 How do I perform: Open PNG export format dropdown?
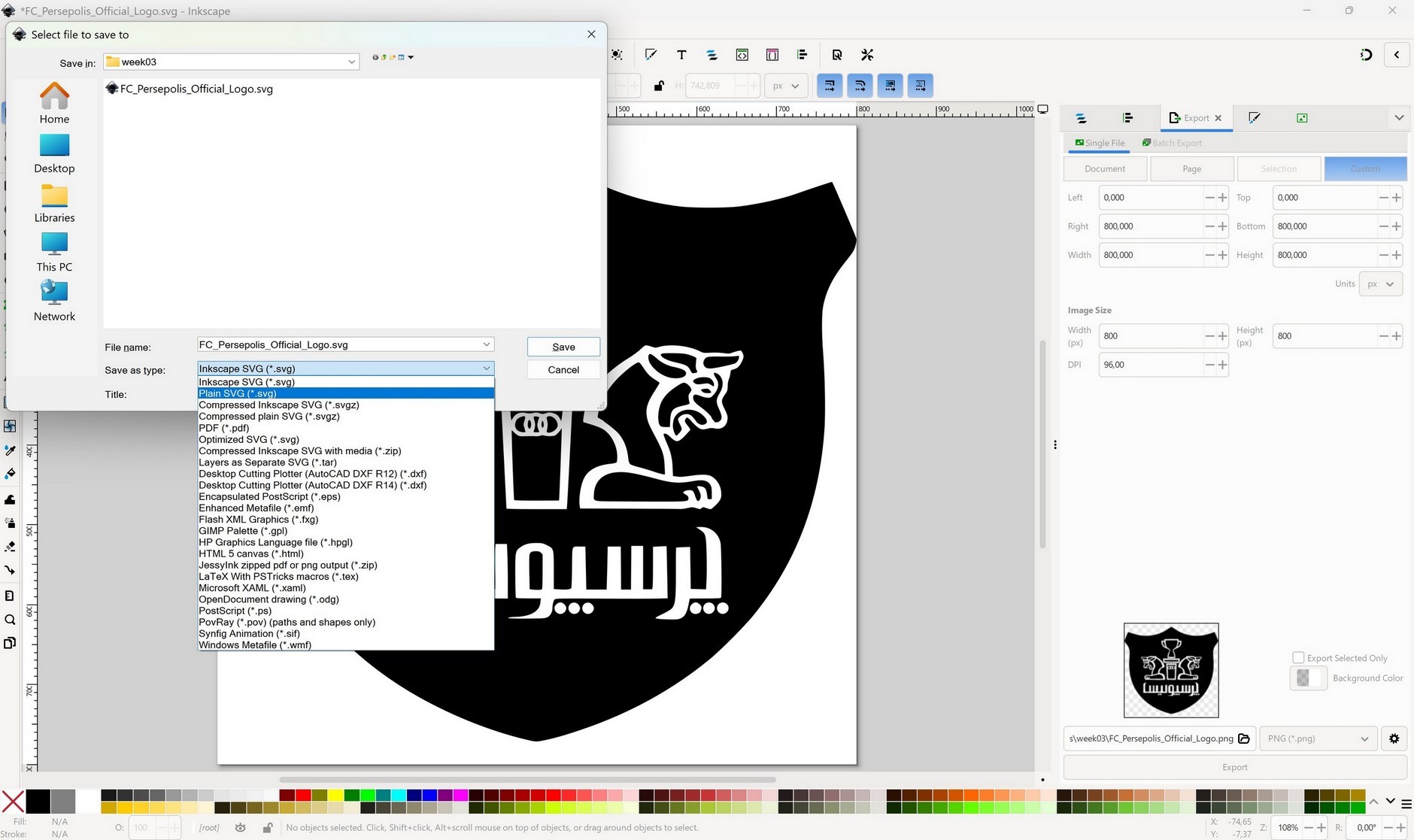pos(1318,738)
